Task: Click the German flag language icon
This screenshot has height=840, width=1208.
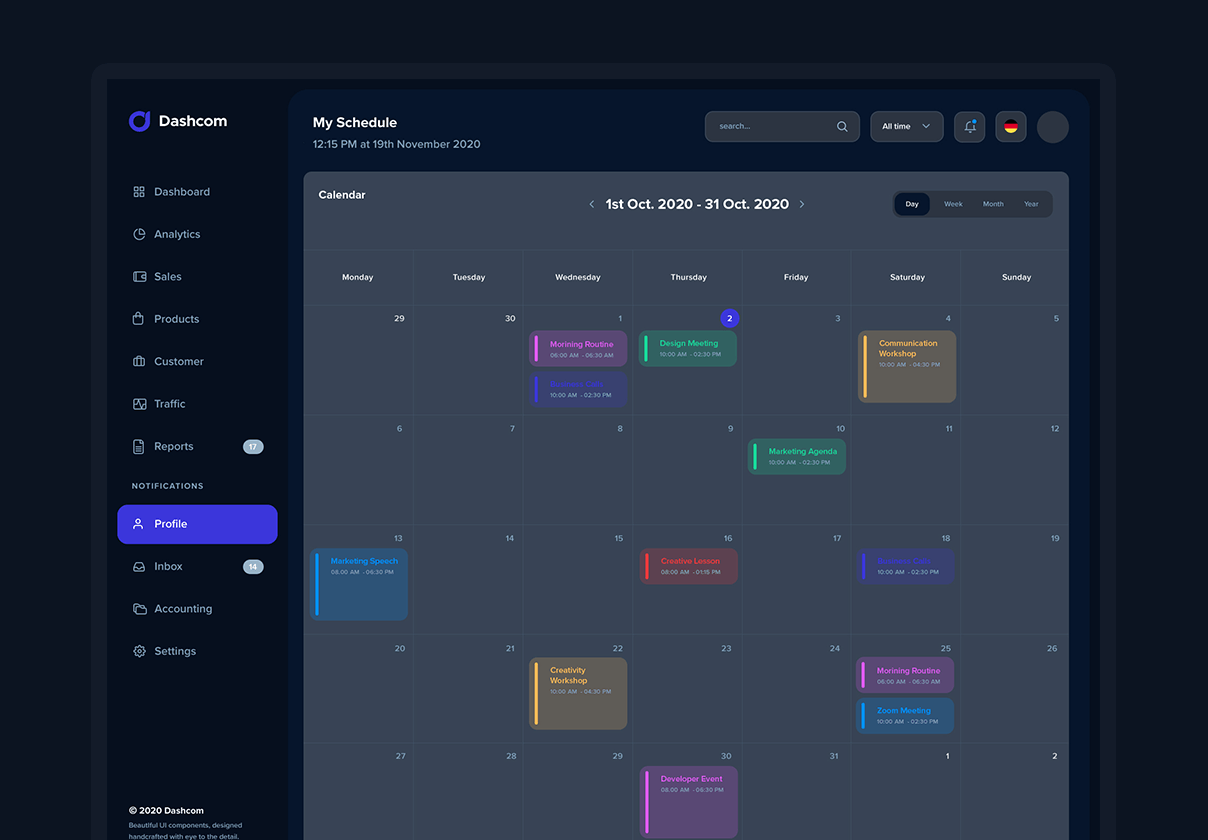Action: coord(1010,127)
